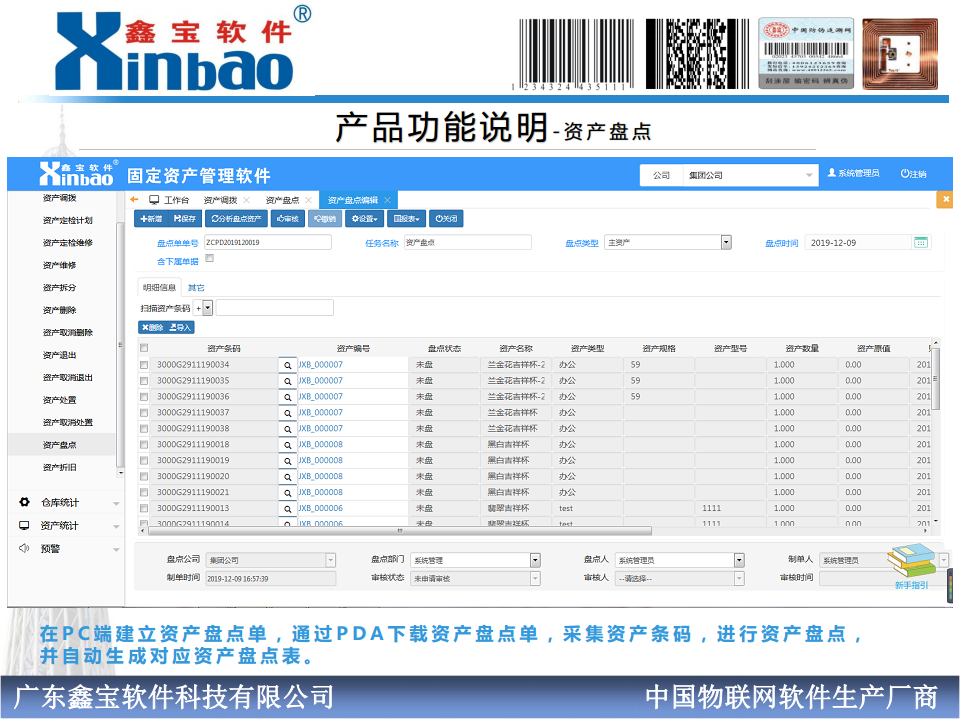Click the 保存 save button
This screenshot has height=720, width=960.
click(x=185, y=219)
